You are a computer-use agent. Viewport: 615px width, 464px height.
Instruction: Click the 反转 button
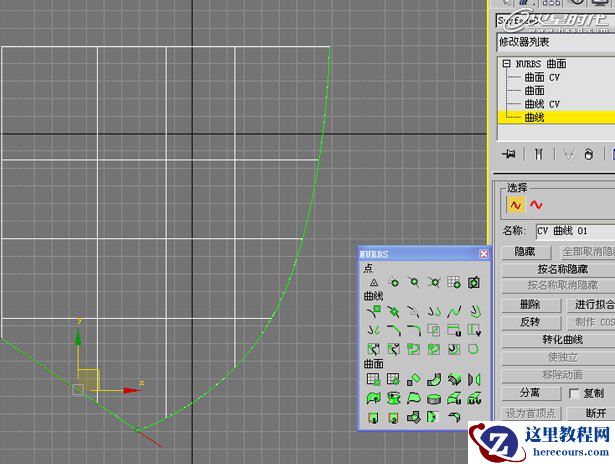click(531, 322)
